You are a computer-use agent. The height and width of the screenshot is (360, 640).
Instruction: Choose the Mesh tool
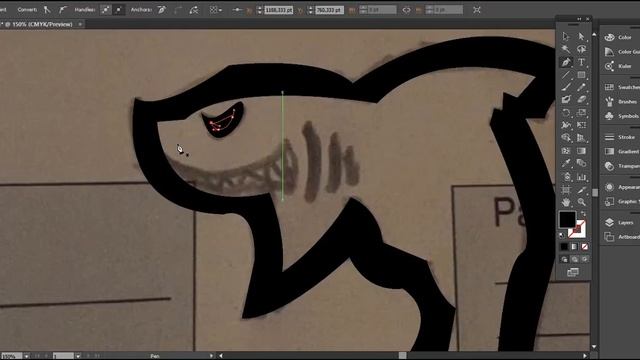click(566, 151)
